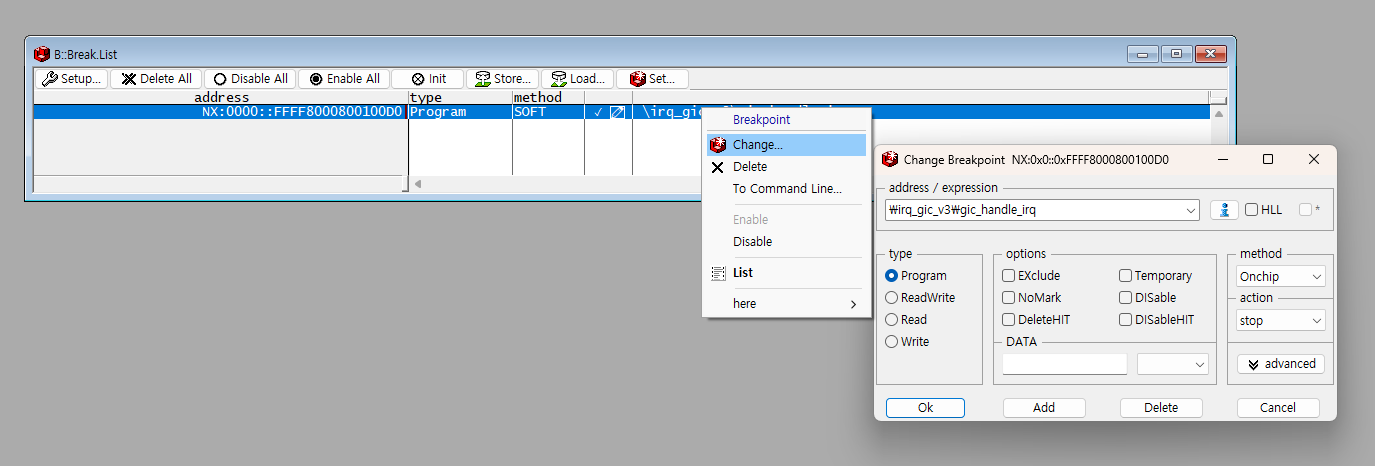Click the Ok button

pyautogui.click(x=925, y=408)
